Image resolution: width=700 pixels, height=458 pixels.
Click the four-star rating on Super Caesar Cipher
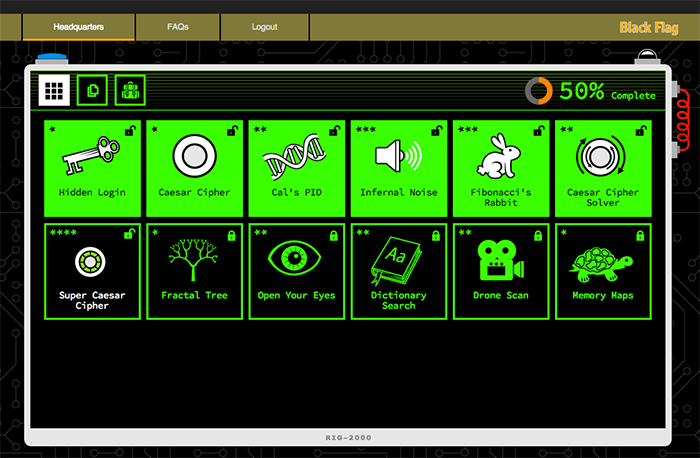[63, 233]
